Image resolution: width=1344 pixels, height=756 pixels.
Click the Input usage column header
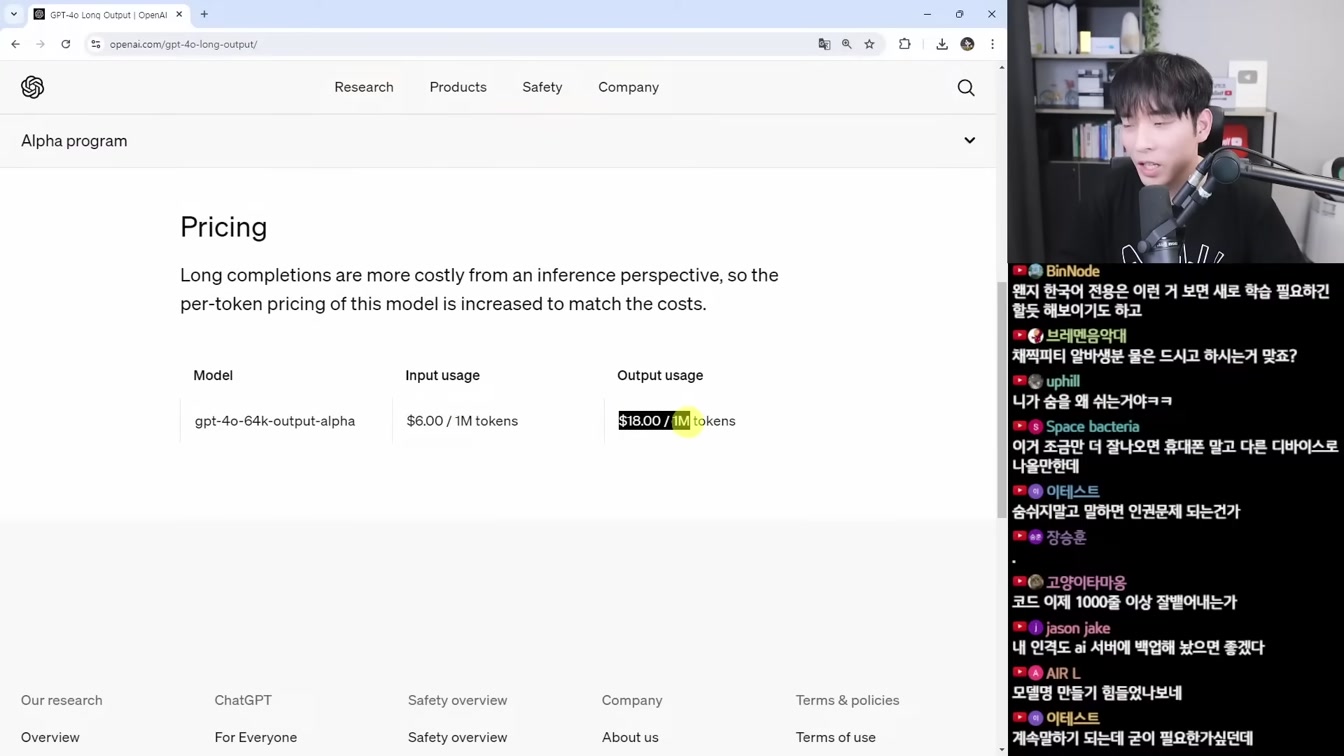pos(442,375)
